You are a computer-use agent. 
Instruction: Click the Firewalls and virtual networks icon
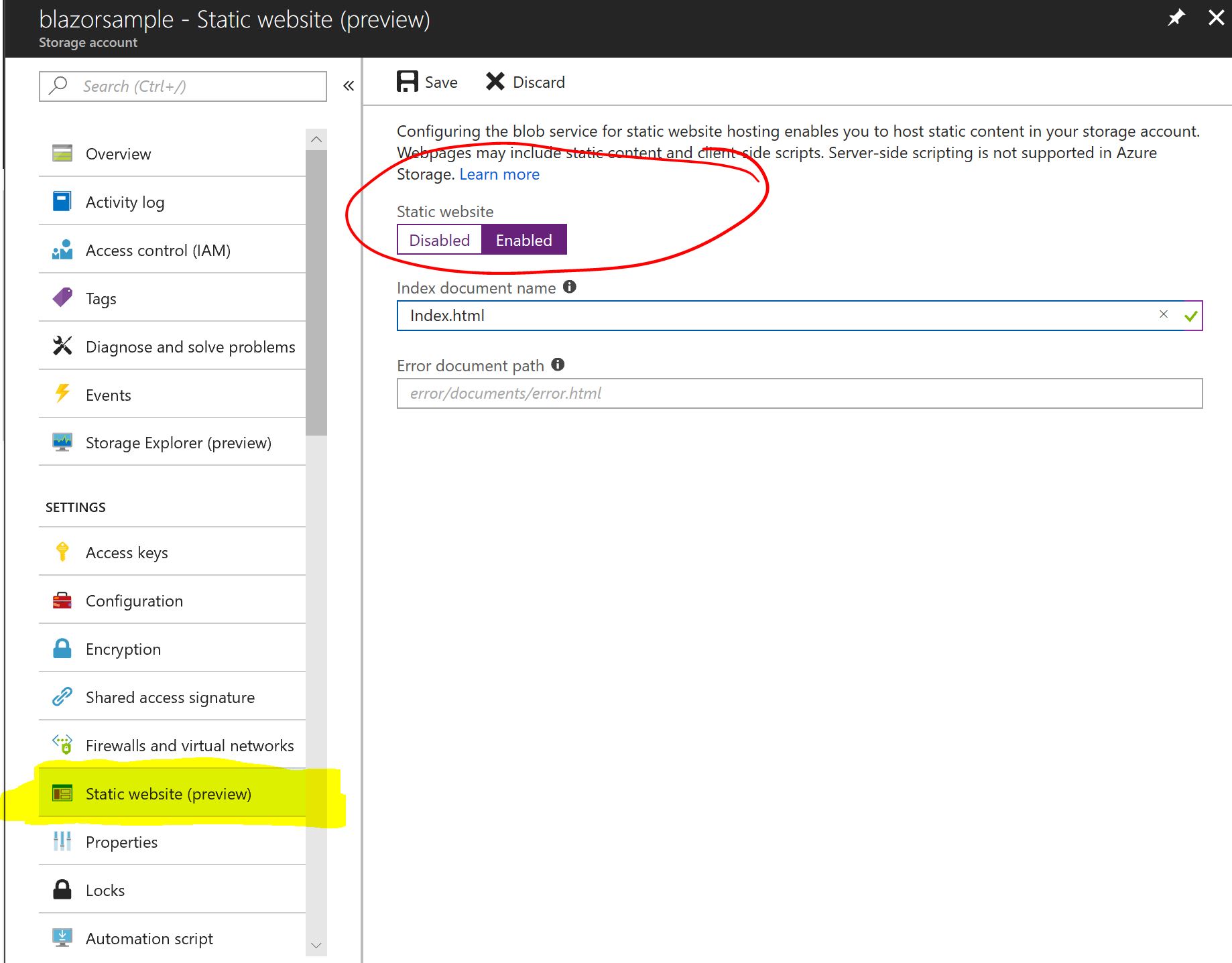click(x=62, y=745)
